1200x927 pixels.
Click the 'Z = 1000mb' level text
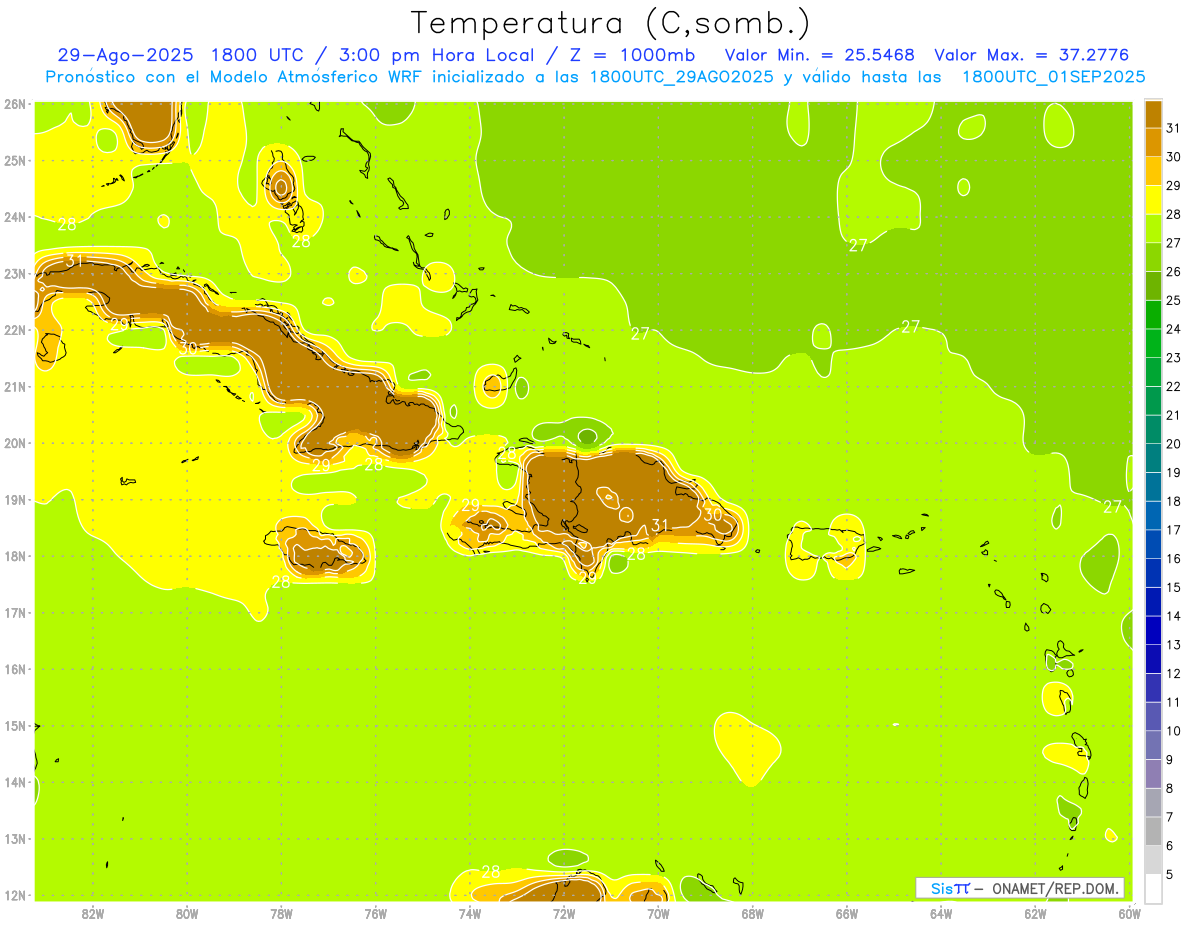pos(630,55)
